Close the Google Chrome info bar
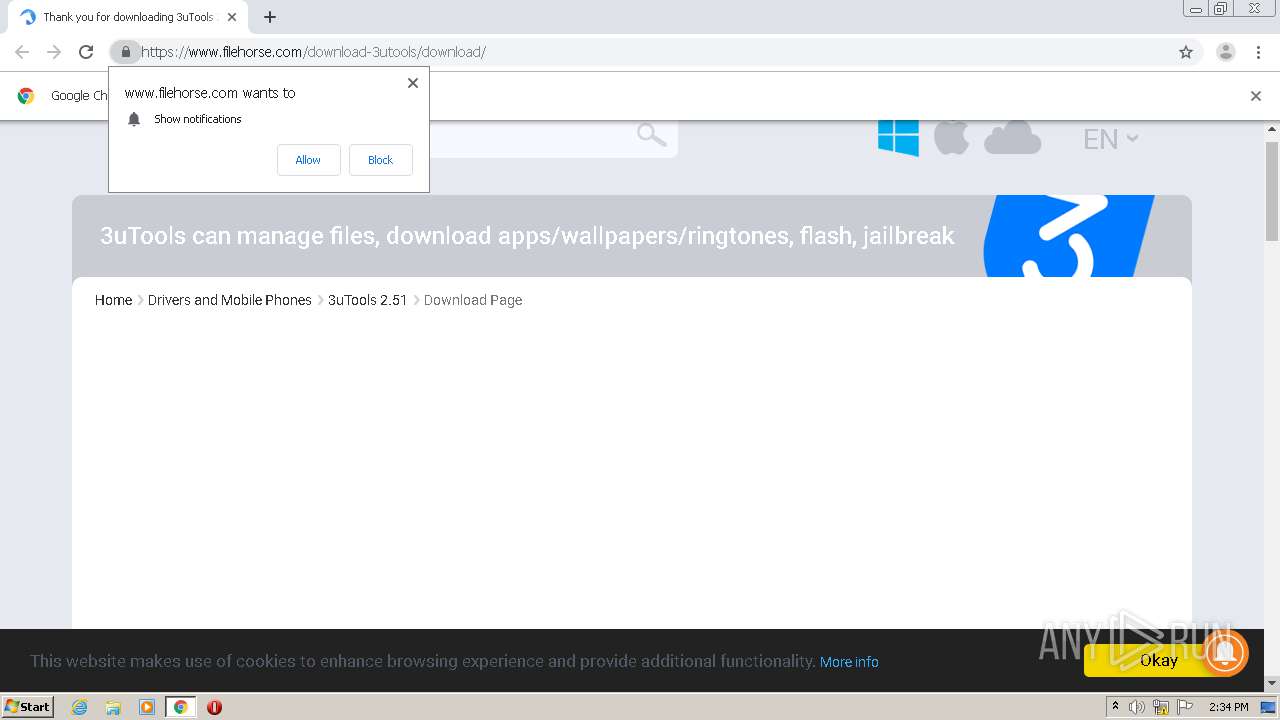1280x720 pixels. click(x=1256, y=96)
